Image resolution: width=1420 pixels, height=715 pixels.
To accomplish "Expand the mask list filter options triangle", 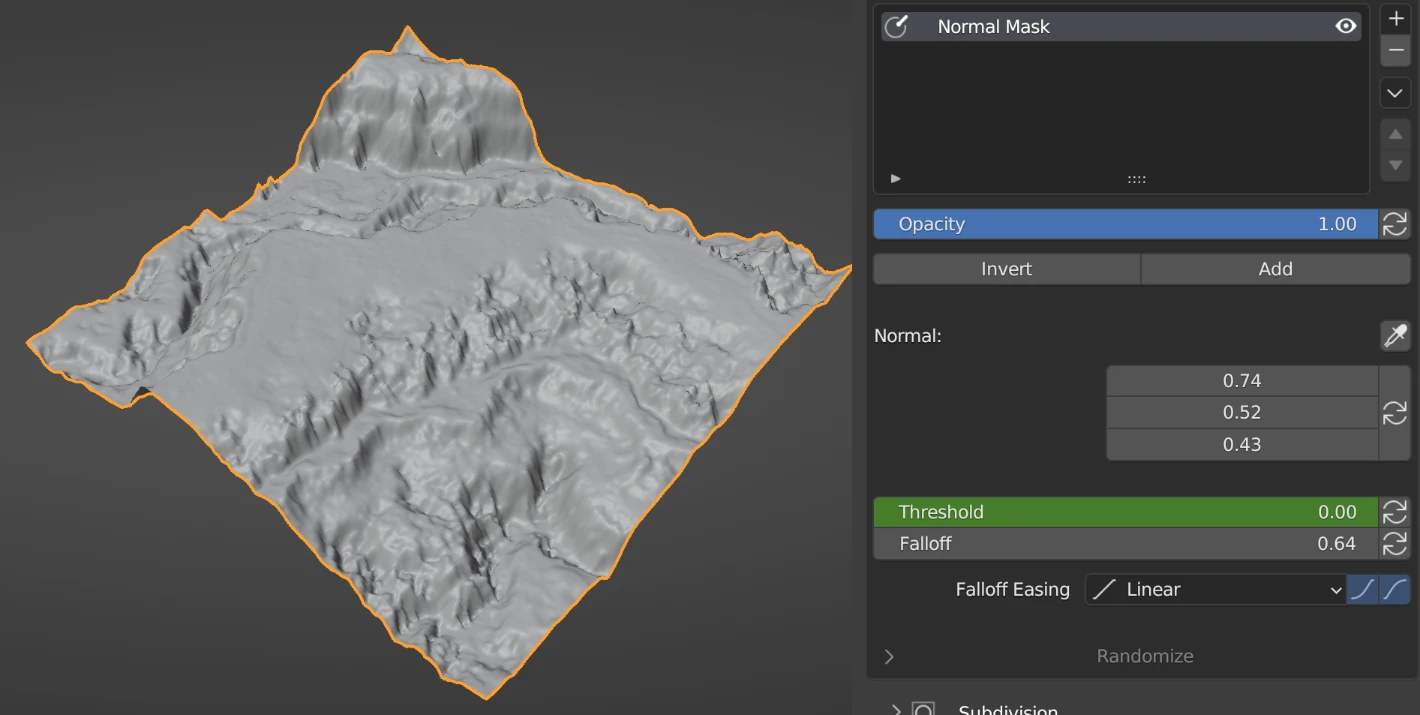I will 896,179.
